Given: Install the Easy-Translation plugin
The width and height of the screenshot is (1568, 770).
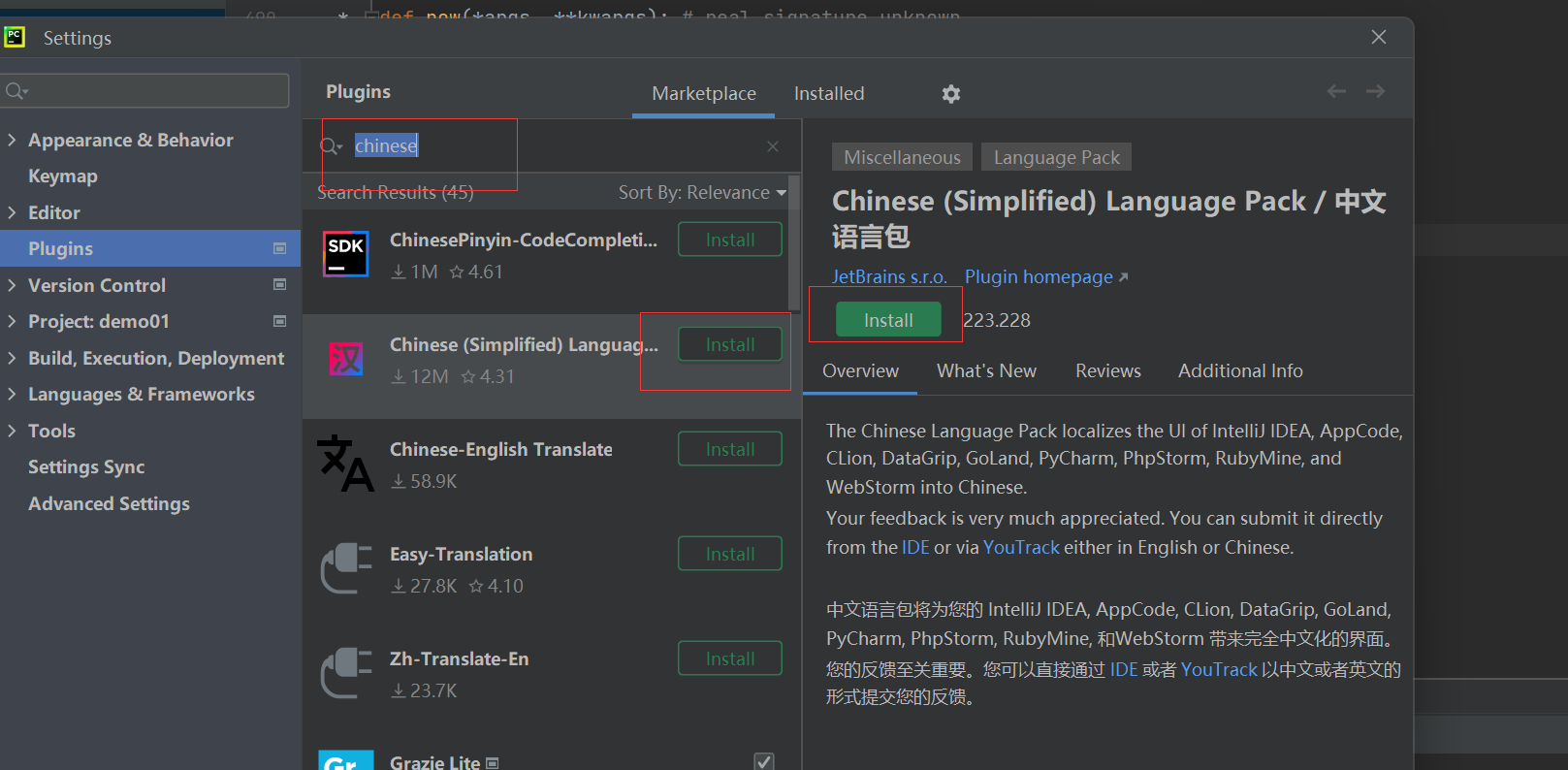Looking at the screenshot, I should (730, 554).
